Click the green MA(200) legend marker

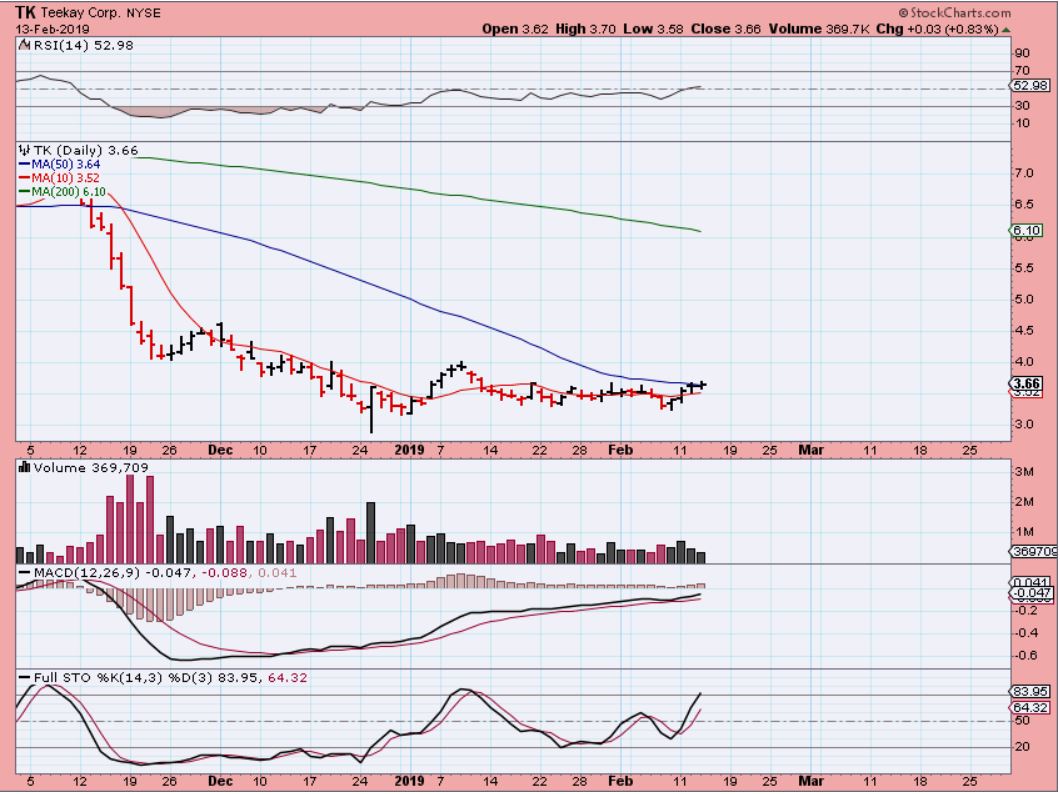24,191
